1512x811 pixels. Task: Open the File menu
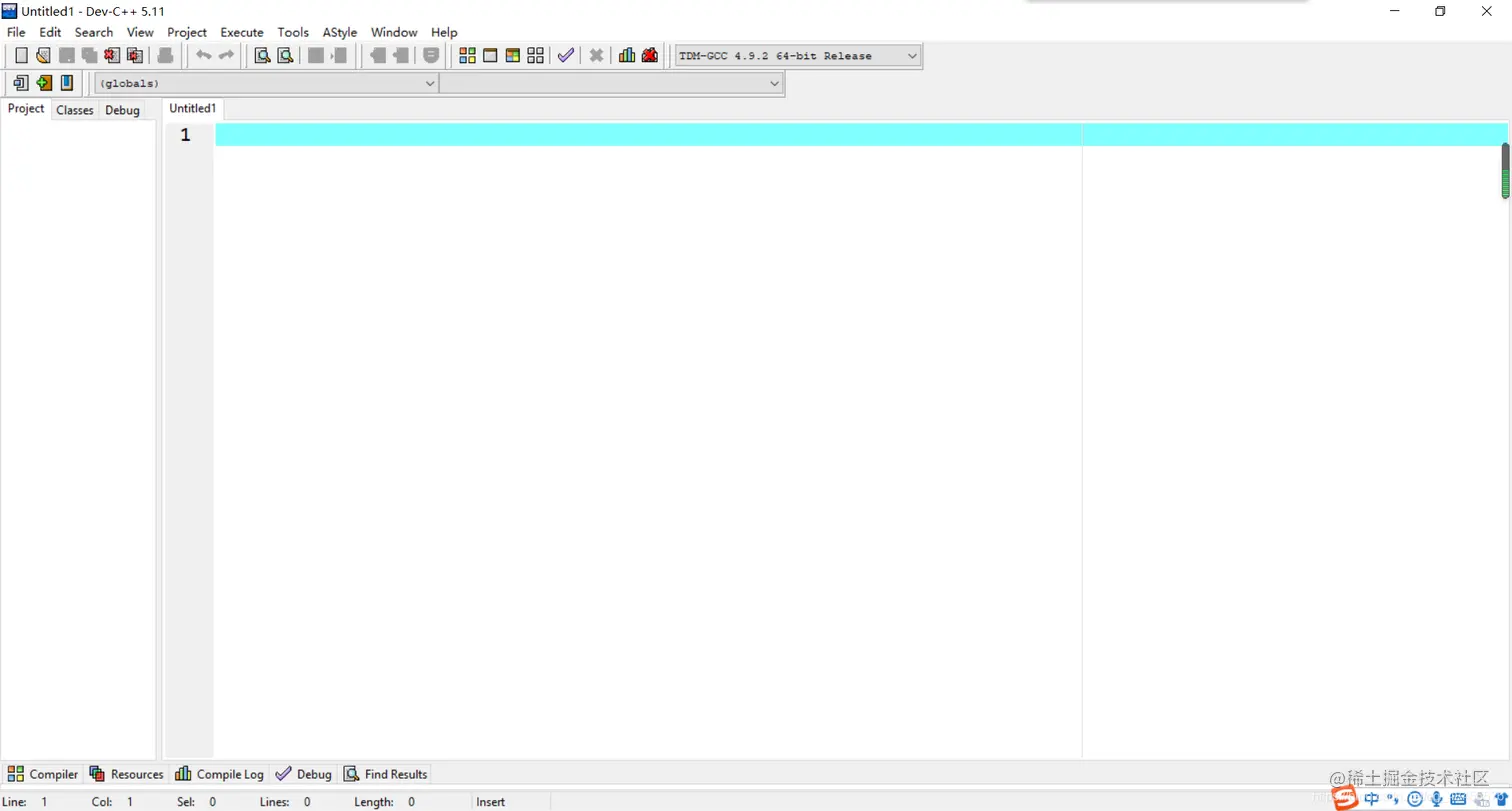(x=16, y=32)
